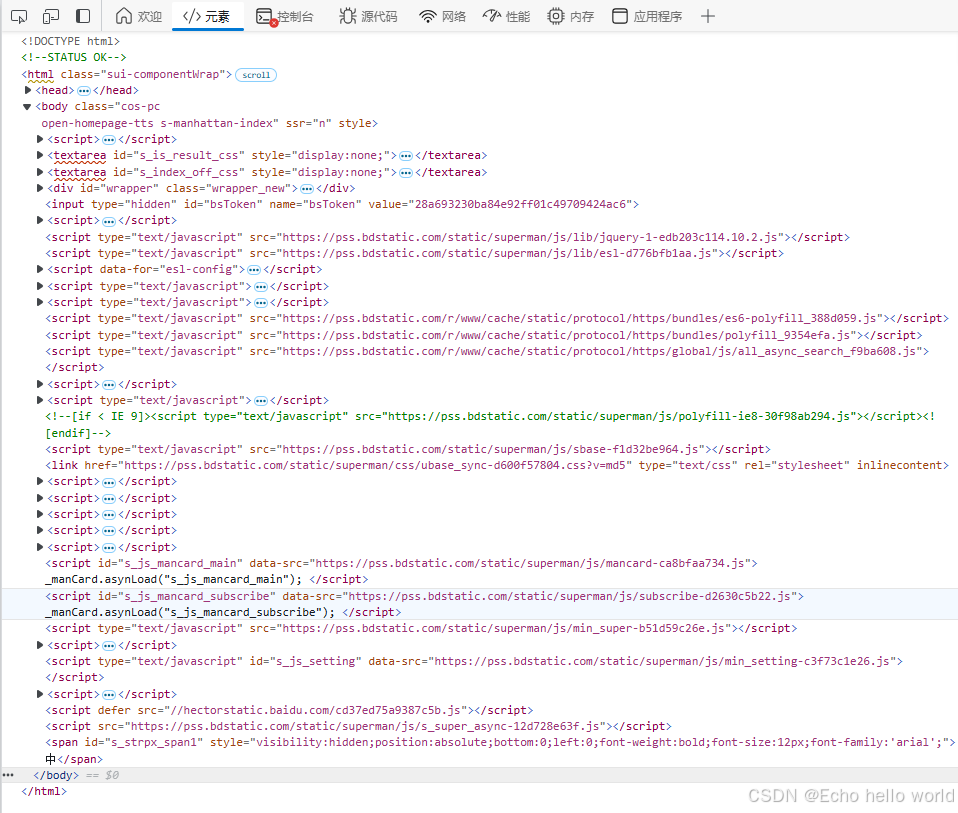Select the input bsToken element line
Viewport: 958px width, 813px height.
coord(342,205)
